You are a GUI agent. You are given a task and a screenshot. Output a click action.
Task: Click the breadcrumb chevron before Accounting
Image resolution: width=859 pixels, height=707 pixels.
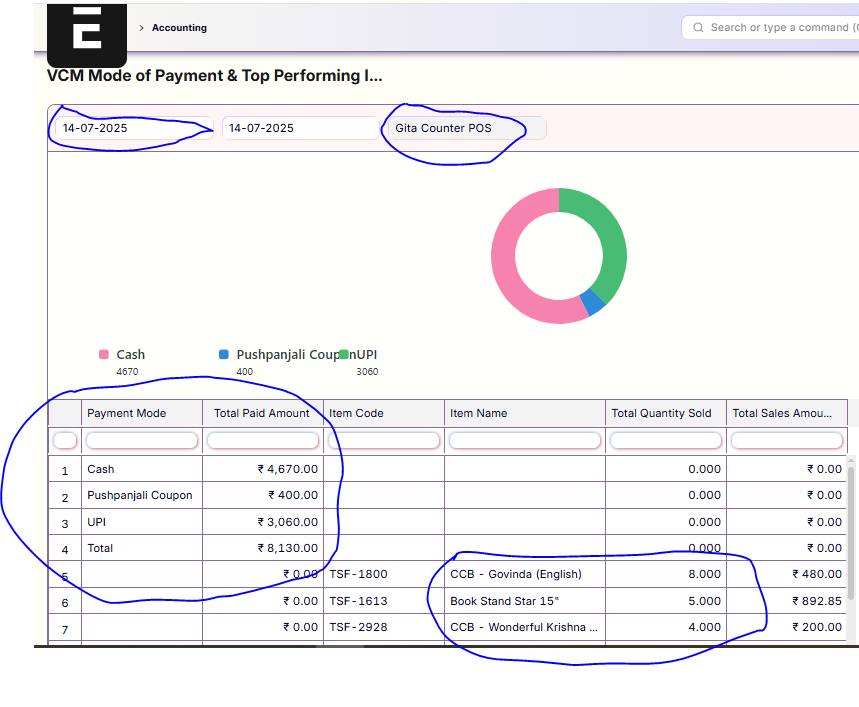pyautogui.click(x=141, y=28)
